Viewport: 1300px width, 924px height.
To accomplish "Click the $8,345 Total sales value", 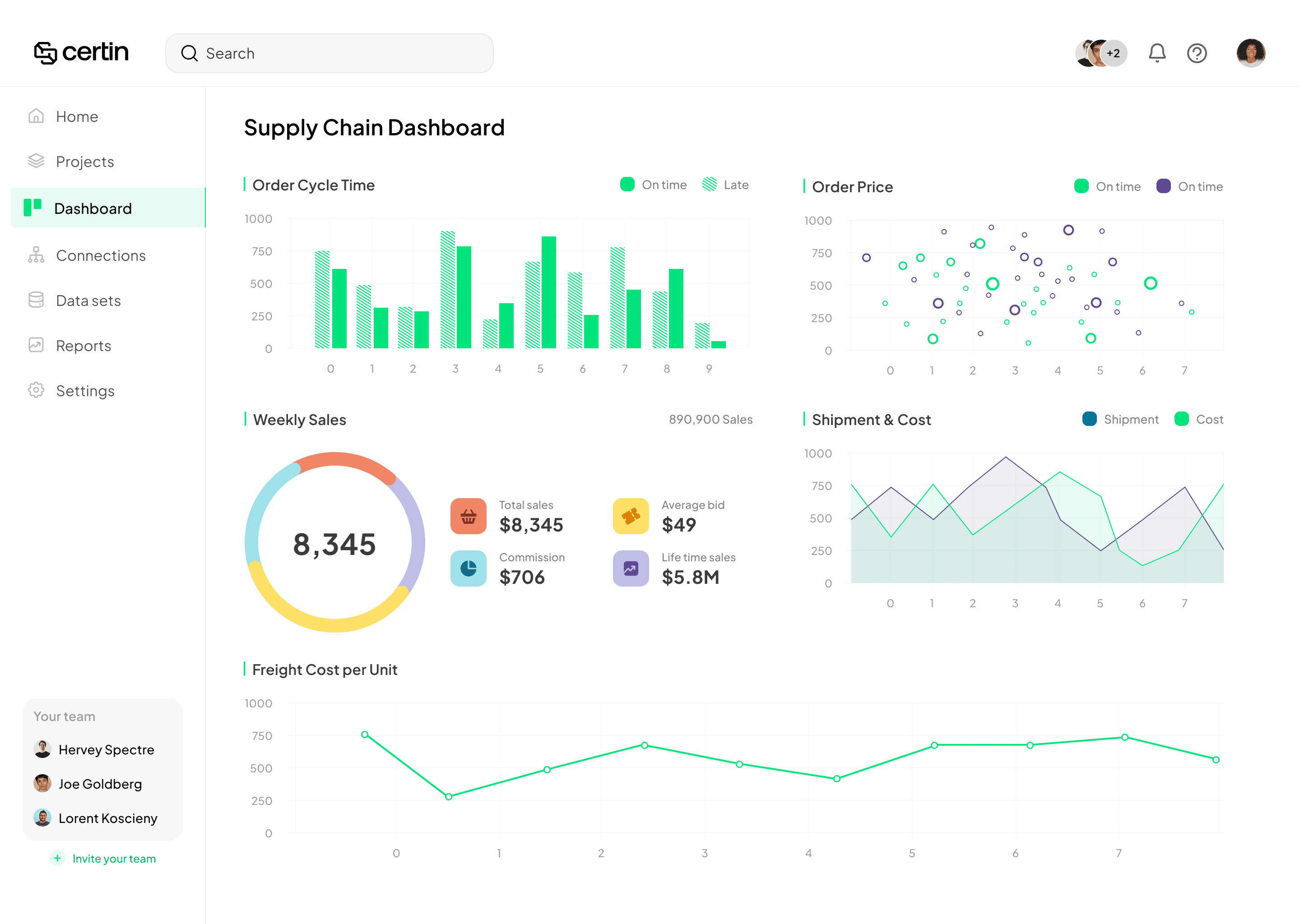I will (531, 525).
